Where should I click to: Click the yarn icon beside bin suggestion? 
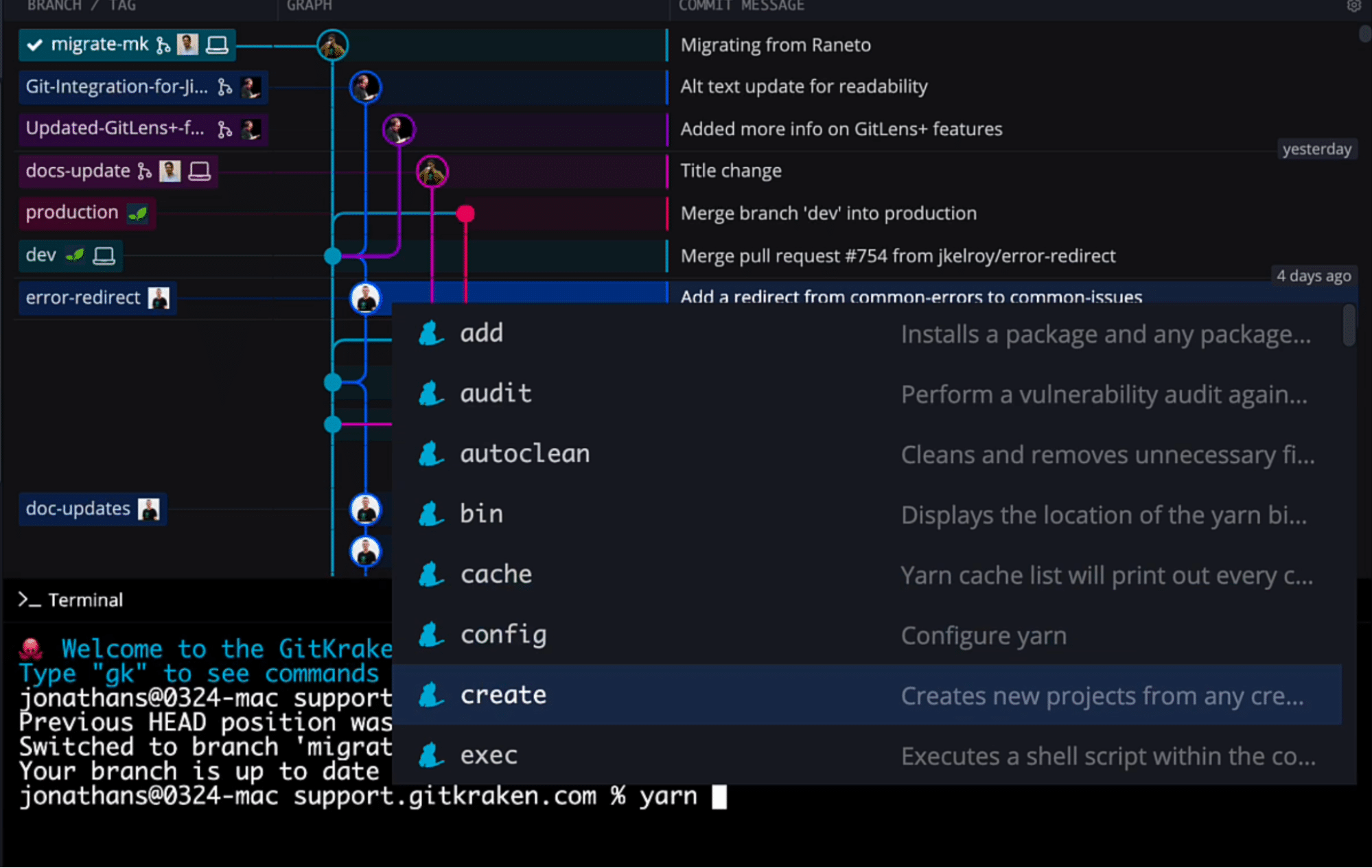(x=431, y=514)
